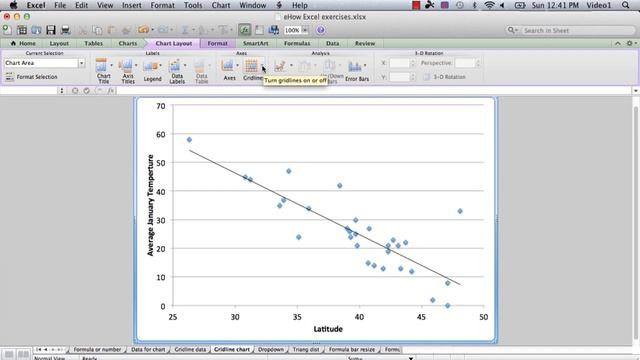
Task: Switch to the Review ribbon tab
Action: point(365,43)
